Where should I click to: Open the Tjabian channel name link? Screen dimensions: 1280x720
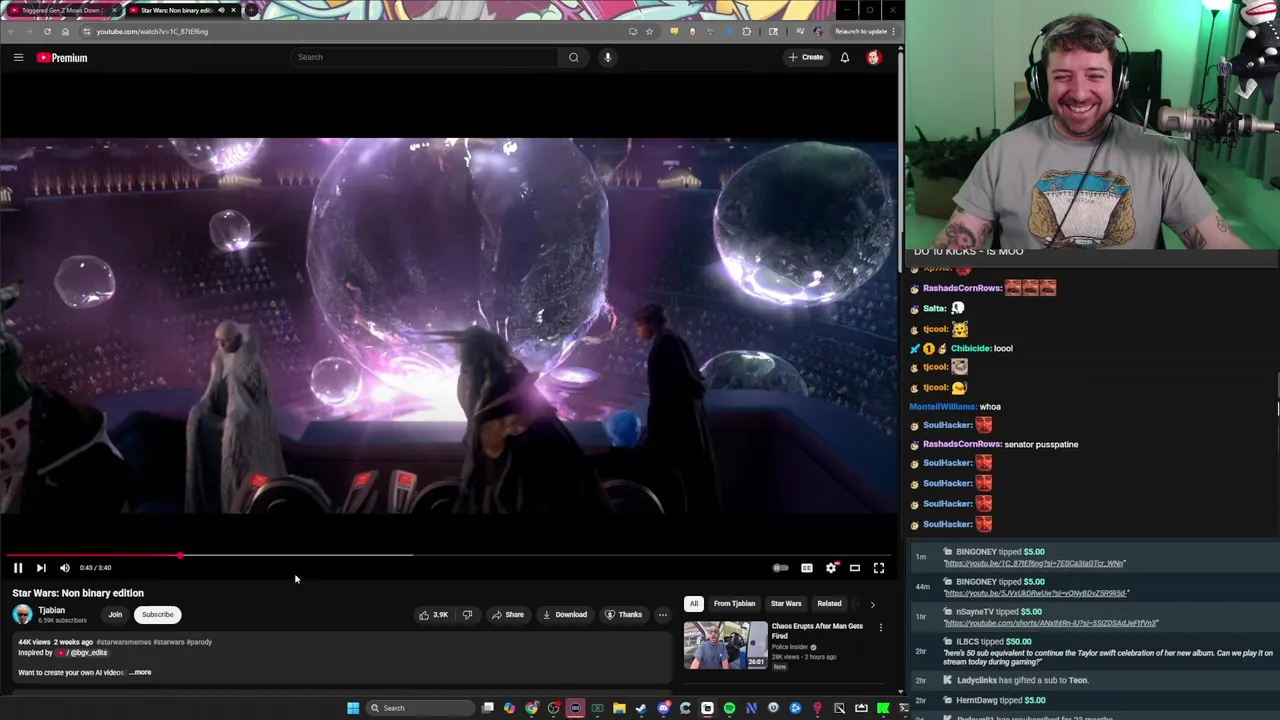pos(51,610)
